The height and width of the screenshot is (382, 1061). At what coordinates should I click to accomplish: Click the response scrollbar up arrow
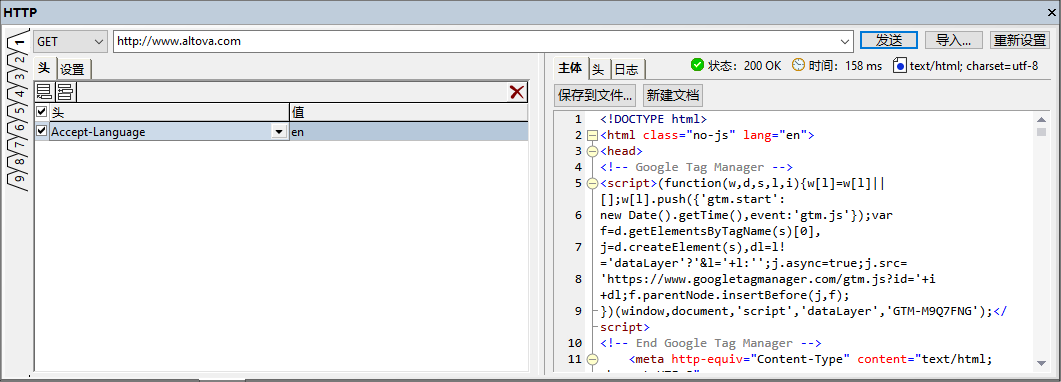[x=1041, y=119]
